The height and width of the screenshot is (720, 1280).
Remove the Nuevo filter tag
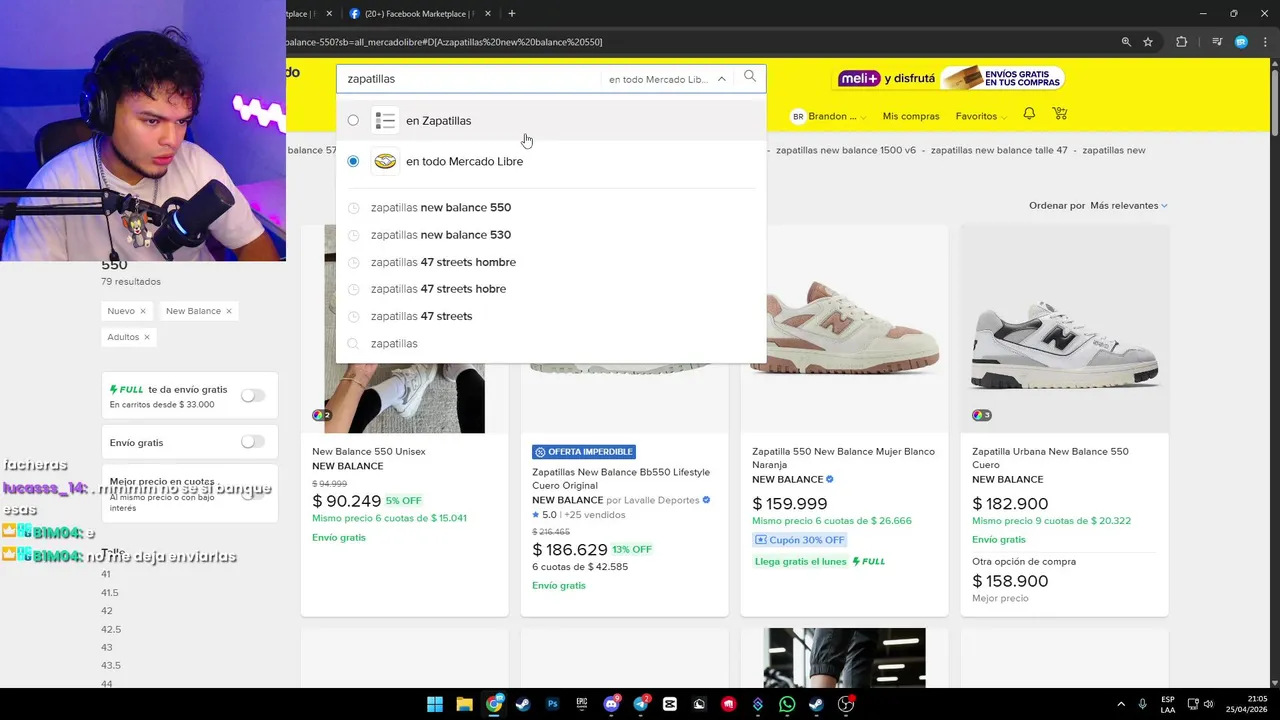[143, 311]
